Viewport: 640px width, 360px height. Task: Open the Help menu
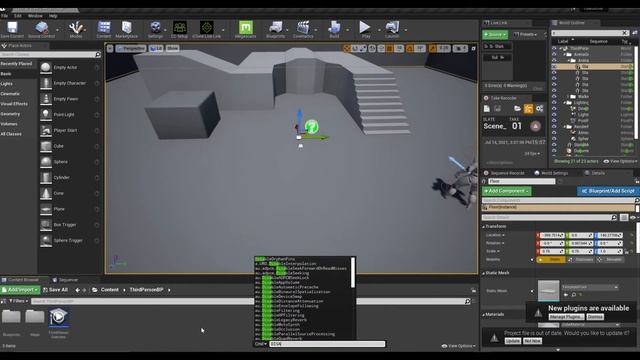point(53,16)
